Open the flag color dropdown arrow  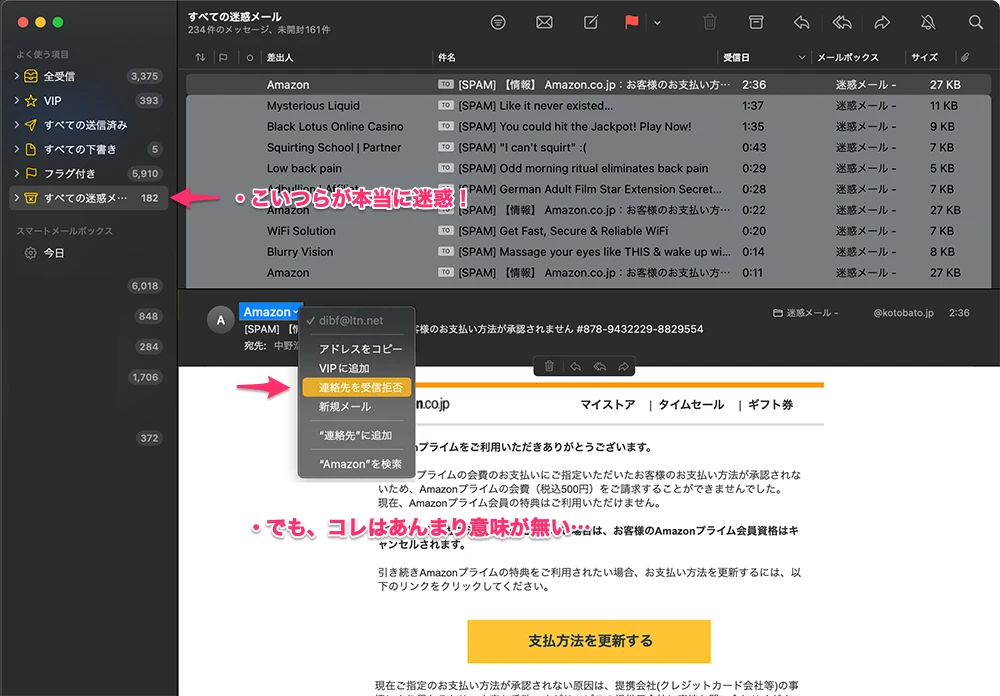657,22
